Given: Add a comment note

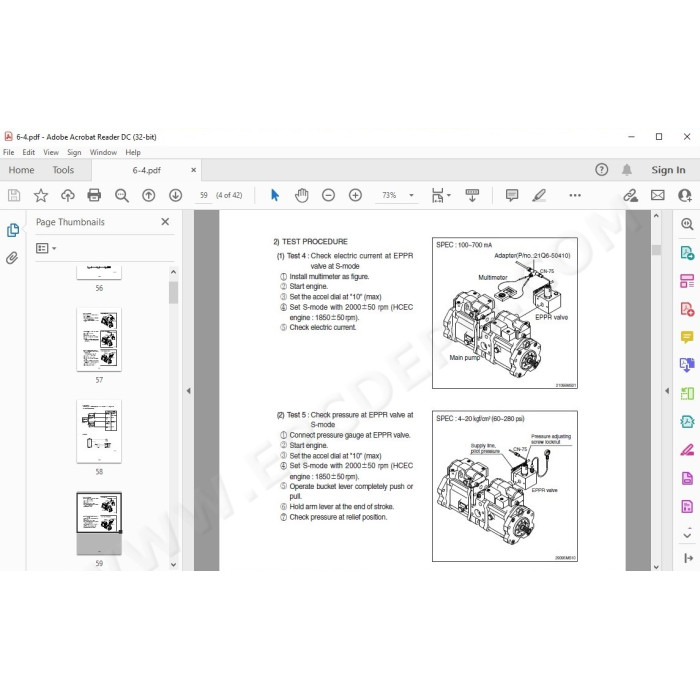Looking at the screenshot, I should click(x=512, y=195).
